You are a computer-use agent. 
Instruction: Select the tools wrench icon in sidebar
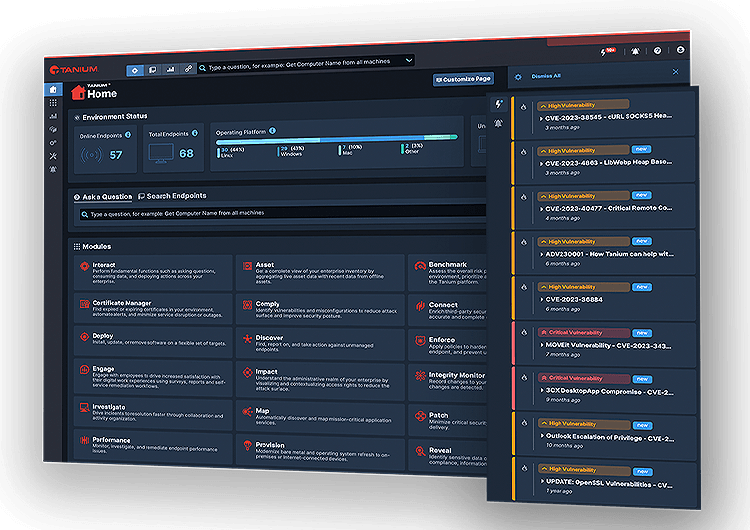pyautogui.click(x=53, y=156)
